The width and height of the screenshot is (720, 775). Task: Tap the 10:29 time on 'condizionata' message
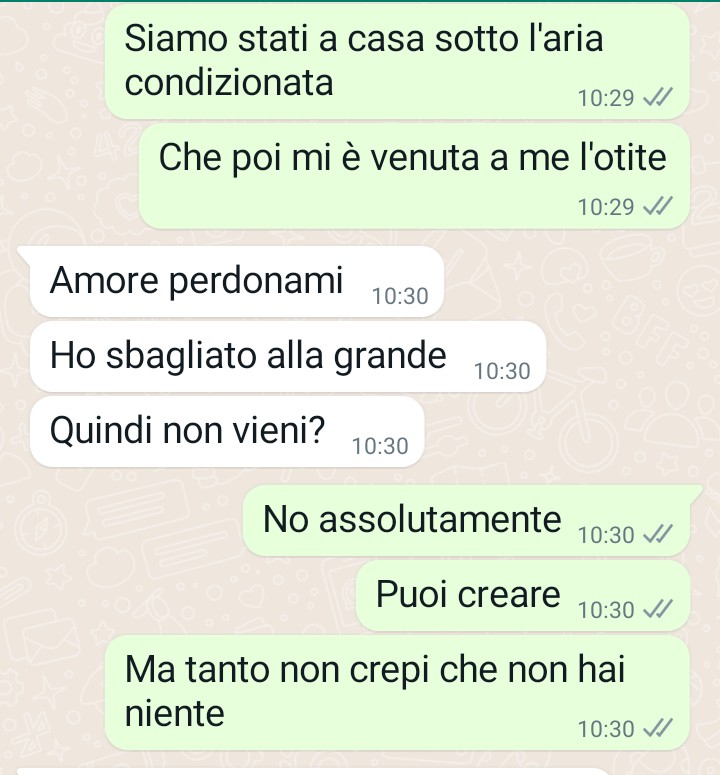tap(606, 98)
